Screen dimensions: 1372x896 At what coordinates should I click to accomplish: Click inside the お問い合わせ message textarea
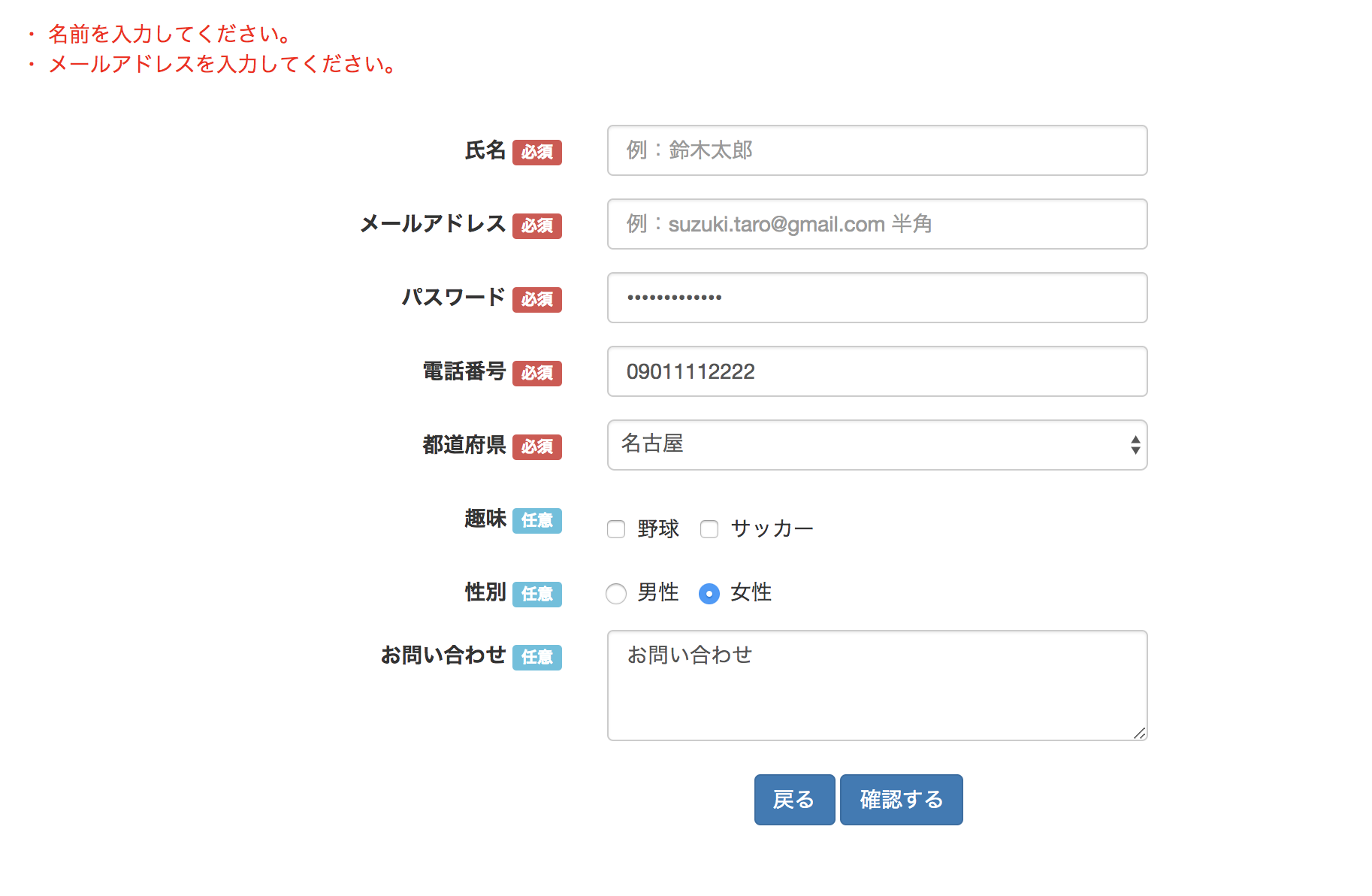pos(876,684)
